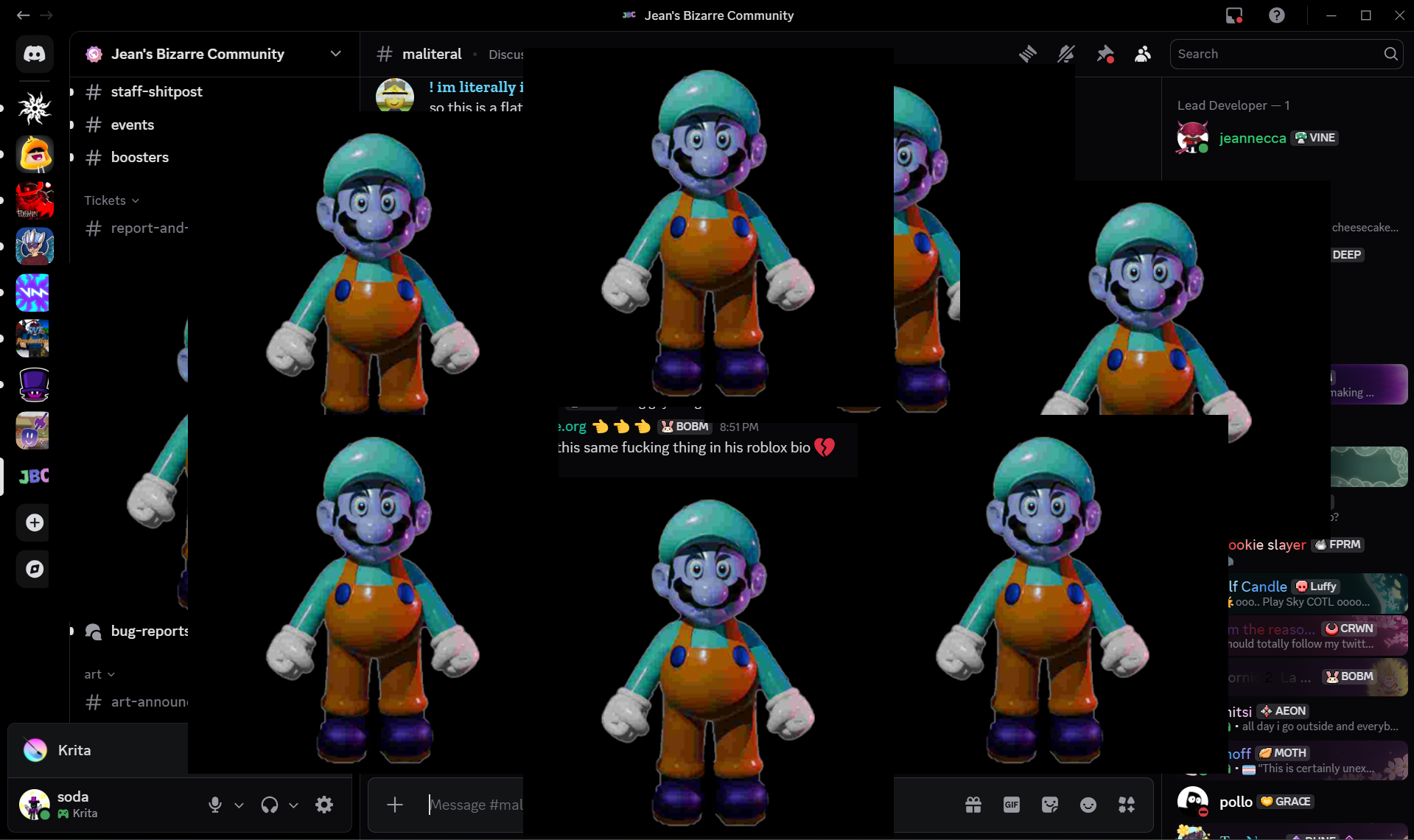Go back with the left arrow

click(x=23, y=15)
